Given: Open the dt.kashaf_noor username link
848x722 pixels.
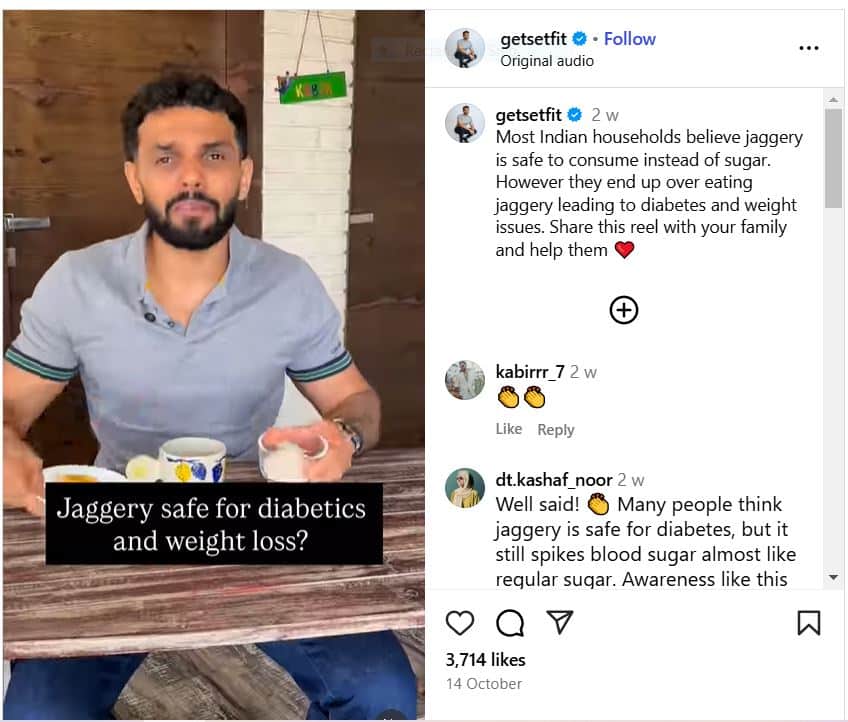Looking at the screenshot, I should (x=554, y=480).
